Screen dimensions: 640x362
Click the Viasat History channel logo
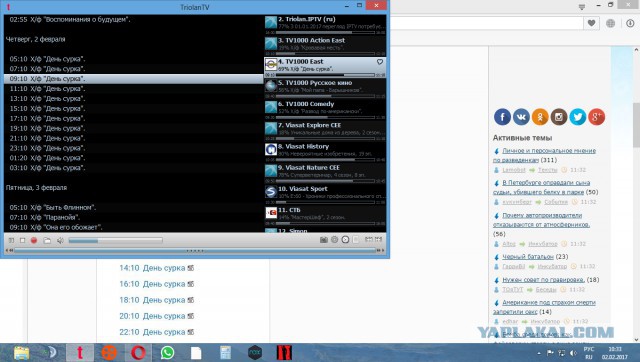pos(271,149)
